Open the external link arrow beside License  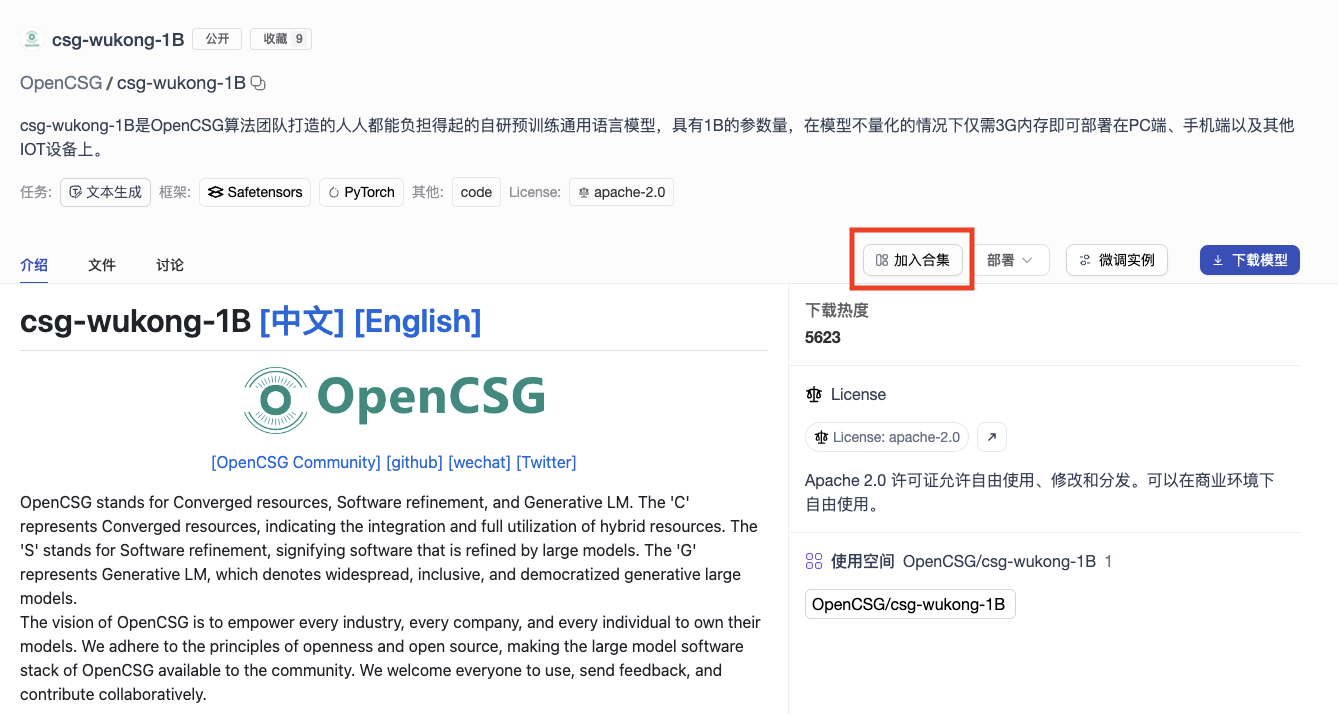[x=991, y=437]
